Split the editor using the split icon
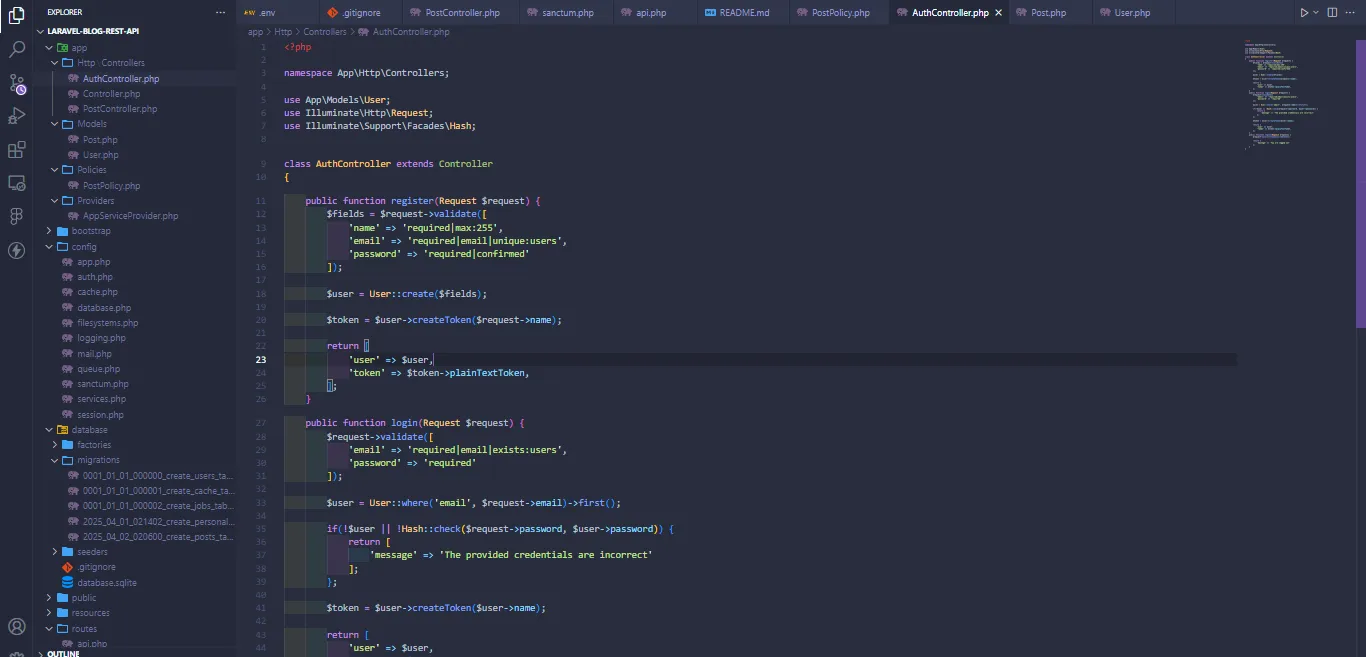This screenshot has height=657, width=1366. (1331, 12)
